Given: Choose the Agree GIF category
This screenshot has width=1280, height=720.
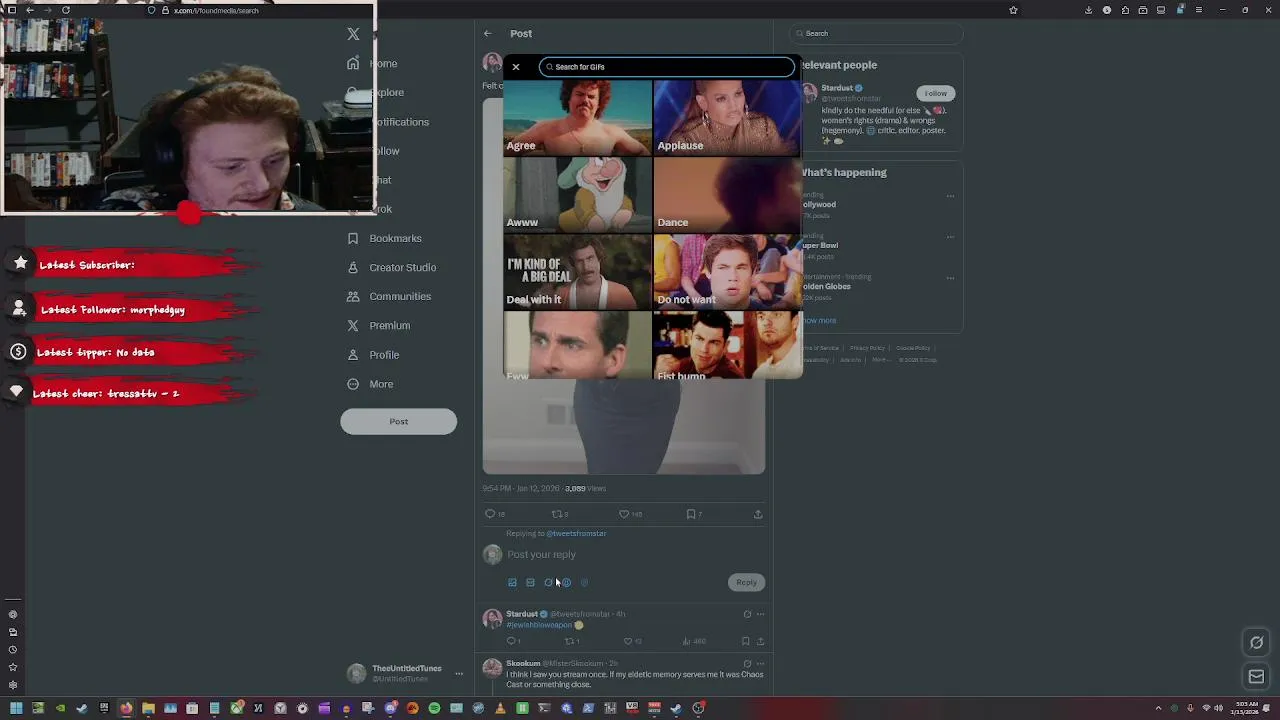Looking at the screenshot, I should tap(577, 117).
